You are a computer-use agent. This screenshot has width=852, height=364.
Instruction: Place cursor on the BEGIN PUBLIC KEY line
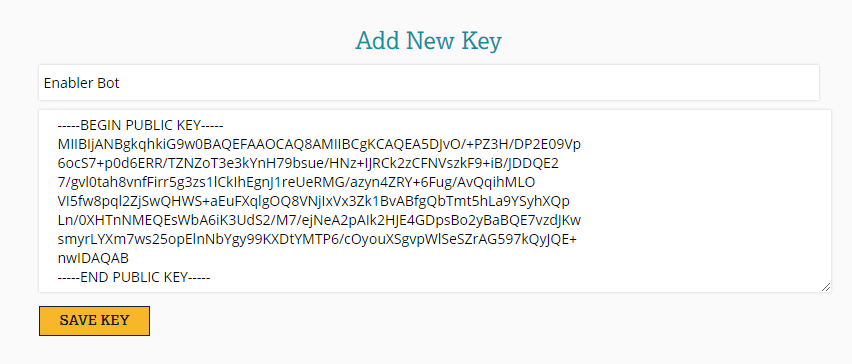140,125
